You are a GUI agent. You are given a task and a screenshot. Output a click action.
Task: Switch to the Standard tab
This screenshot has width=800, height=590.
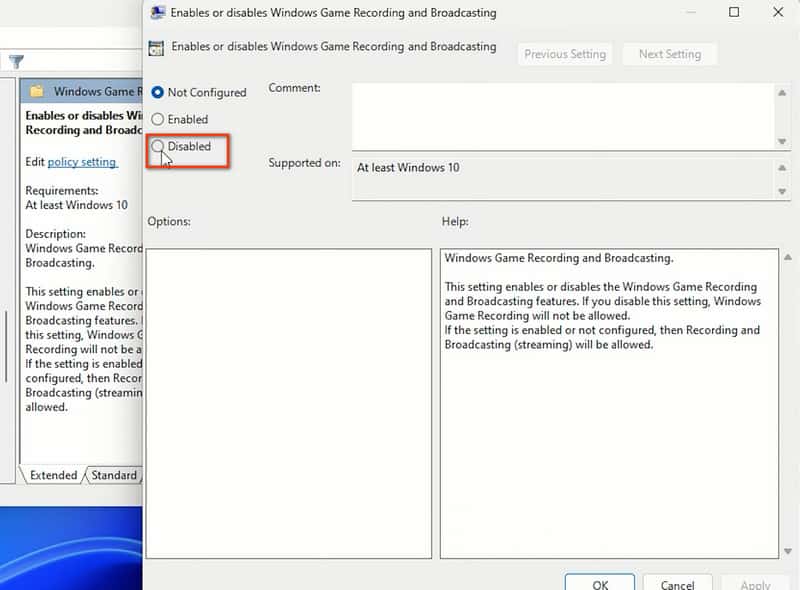tap(114, 475)
